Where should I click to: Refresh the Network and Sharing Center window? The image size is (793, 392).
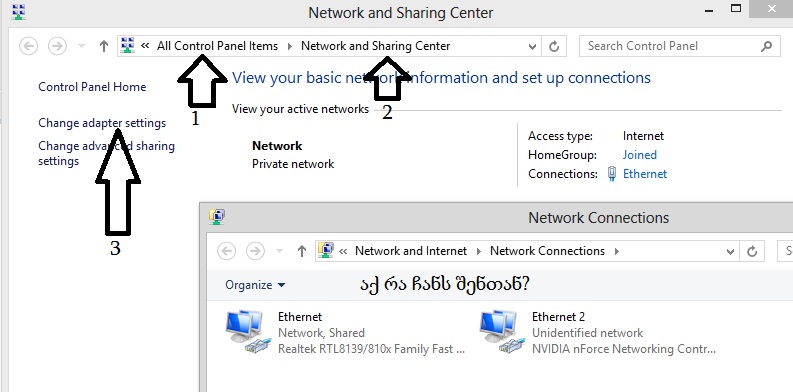click(554, 47)
